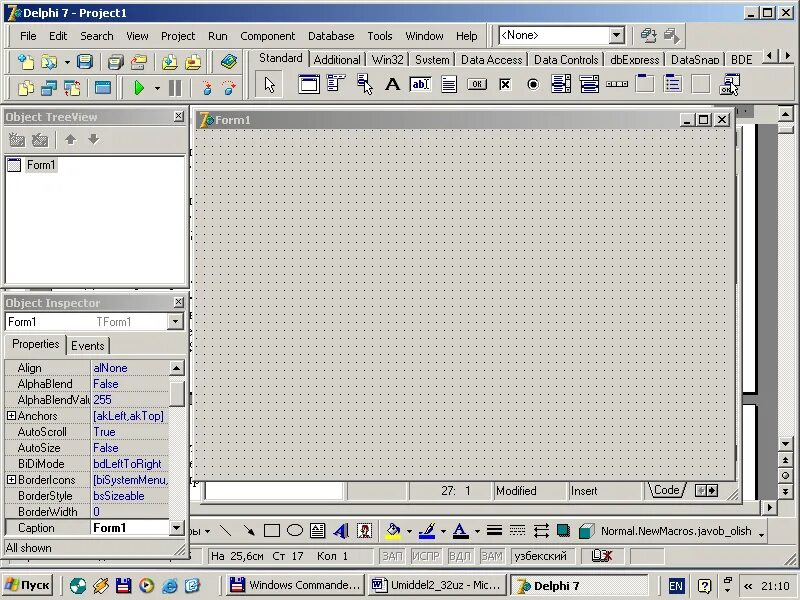This screenshot has height=600, width=800.
Task: Click Word line color brush button
Action: tap(427, 531)
